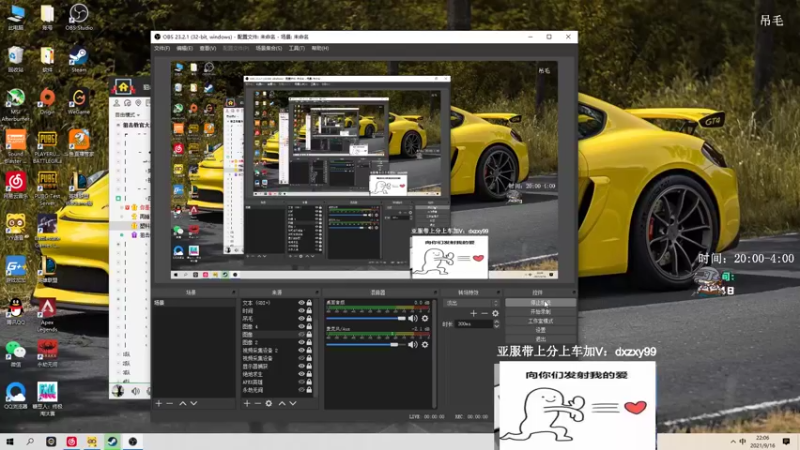Open the scene transition type dropdown
The image size is (800, 450).
coord(472,303)
